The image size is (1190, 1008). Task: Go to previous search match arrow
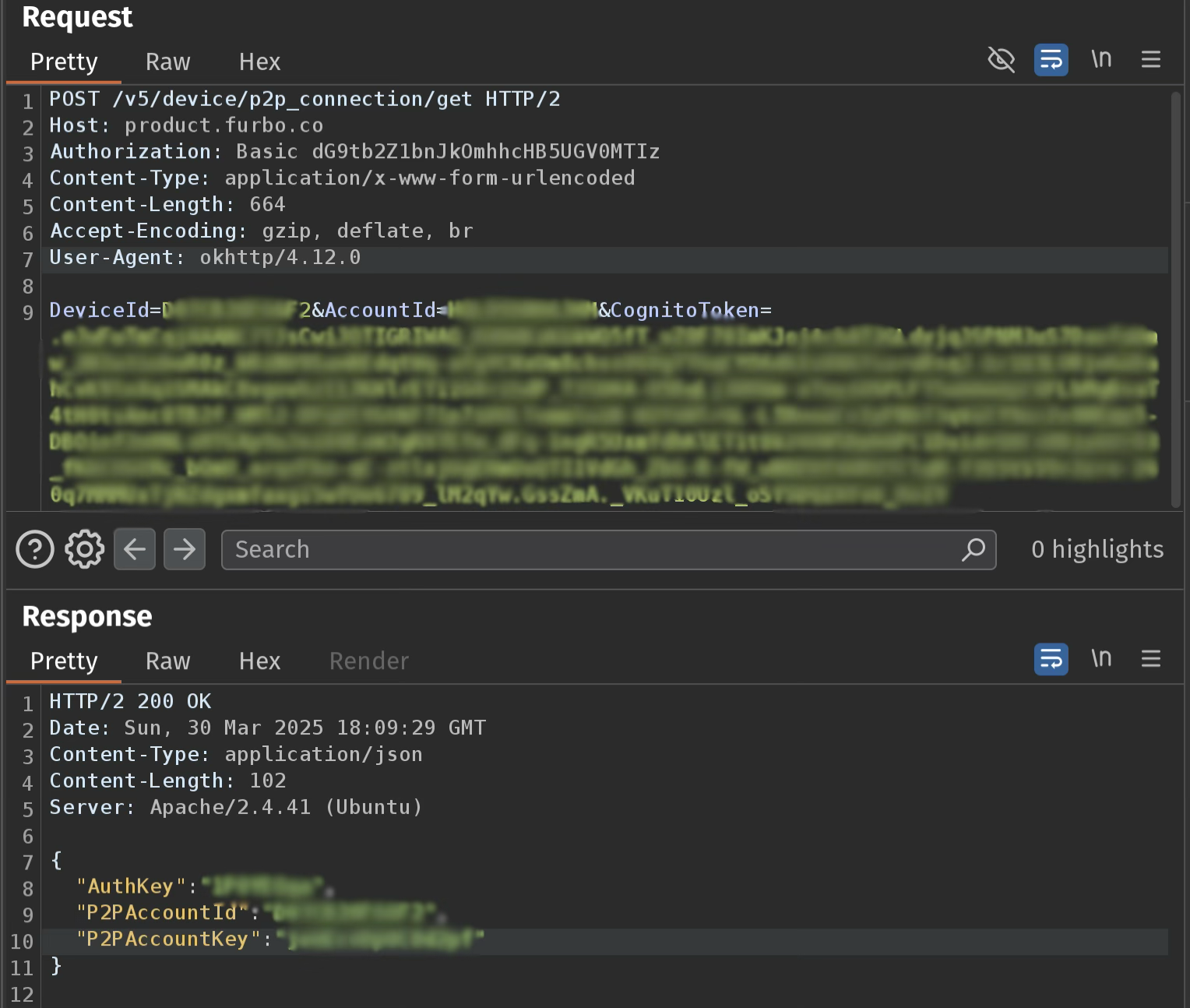[135, 549]
